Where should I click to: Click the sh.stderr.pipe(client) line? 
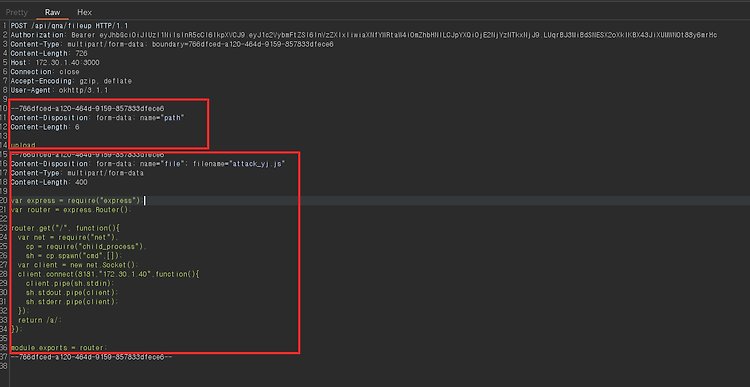[72, 301]
